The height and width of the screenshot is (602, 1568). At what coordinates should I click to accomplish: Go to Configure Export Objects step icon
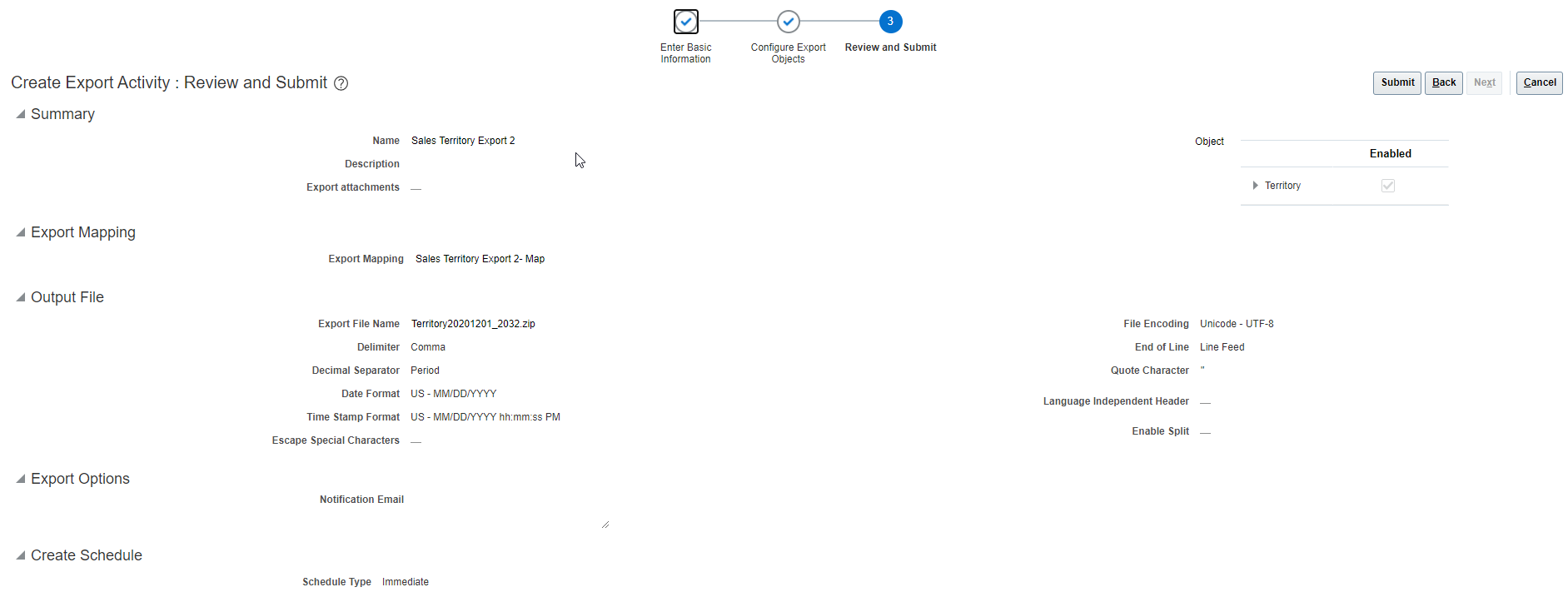pos(789,21)
